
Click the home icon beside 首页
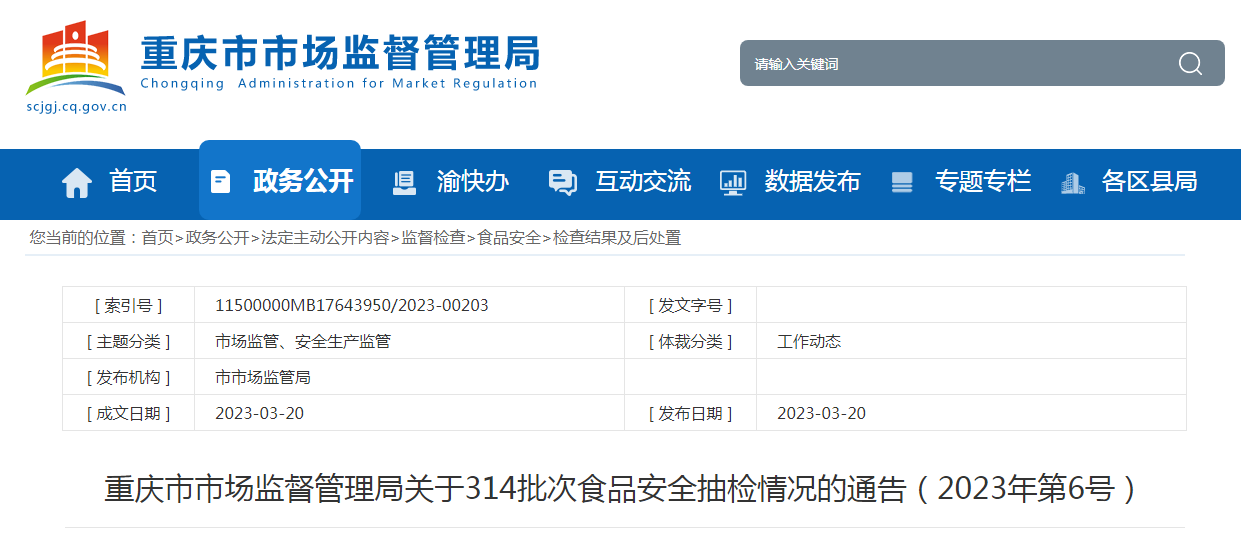(x=77, y=182)
